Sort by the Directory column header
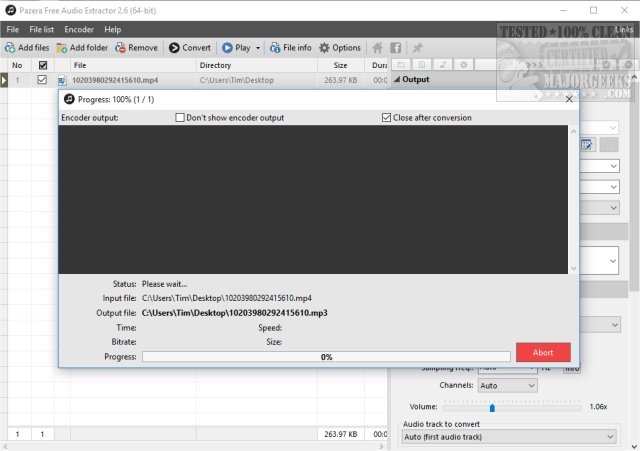The height and width of the screenshot is (451, 640). click(256, 65)
